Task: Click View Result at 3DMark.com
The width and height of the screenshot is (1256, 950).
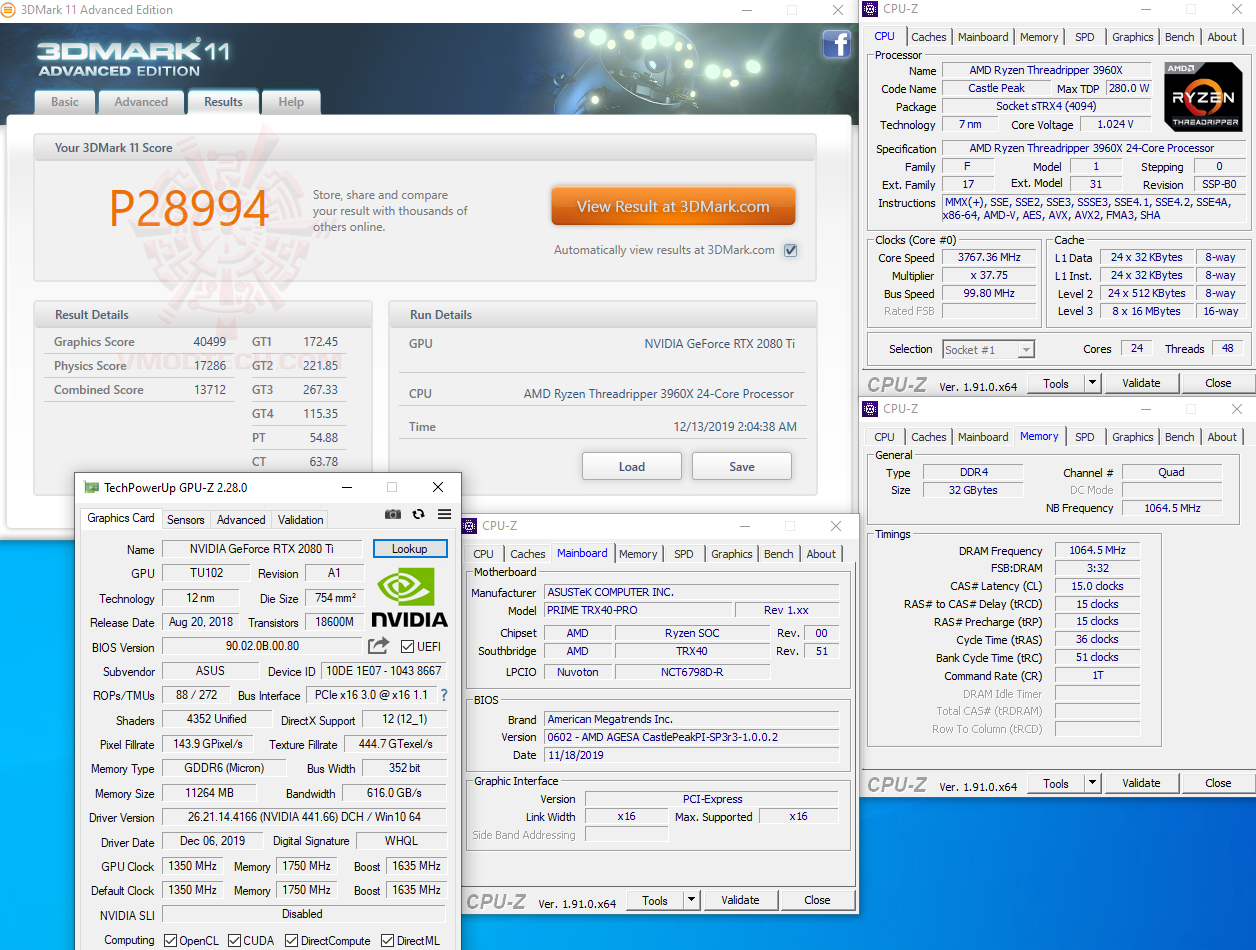Action: click(x=673, y=205)
